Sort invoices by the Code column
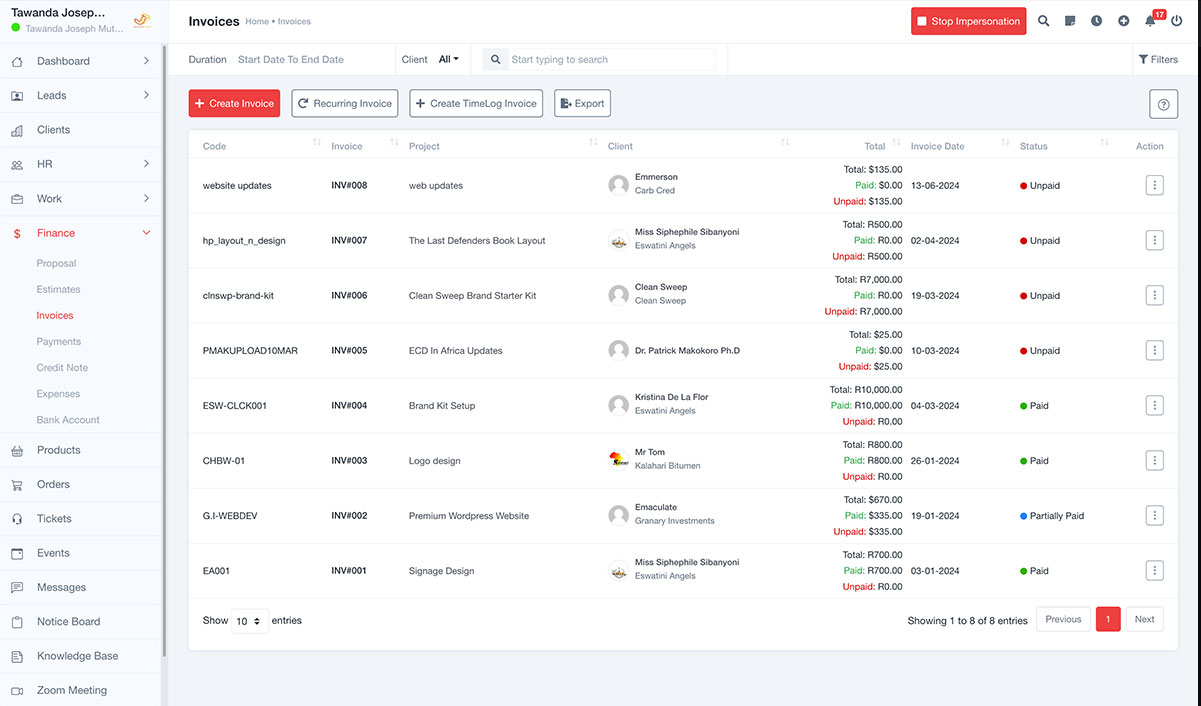The width and height of the screenshot is (1201, 706). pyautogui.click(x=215, y=146)
